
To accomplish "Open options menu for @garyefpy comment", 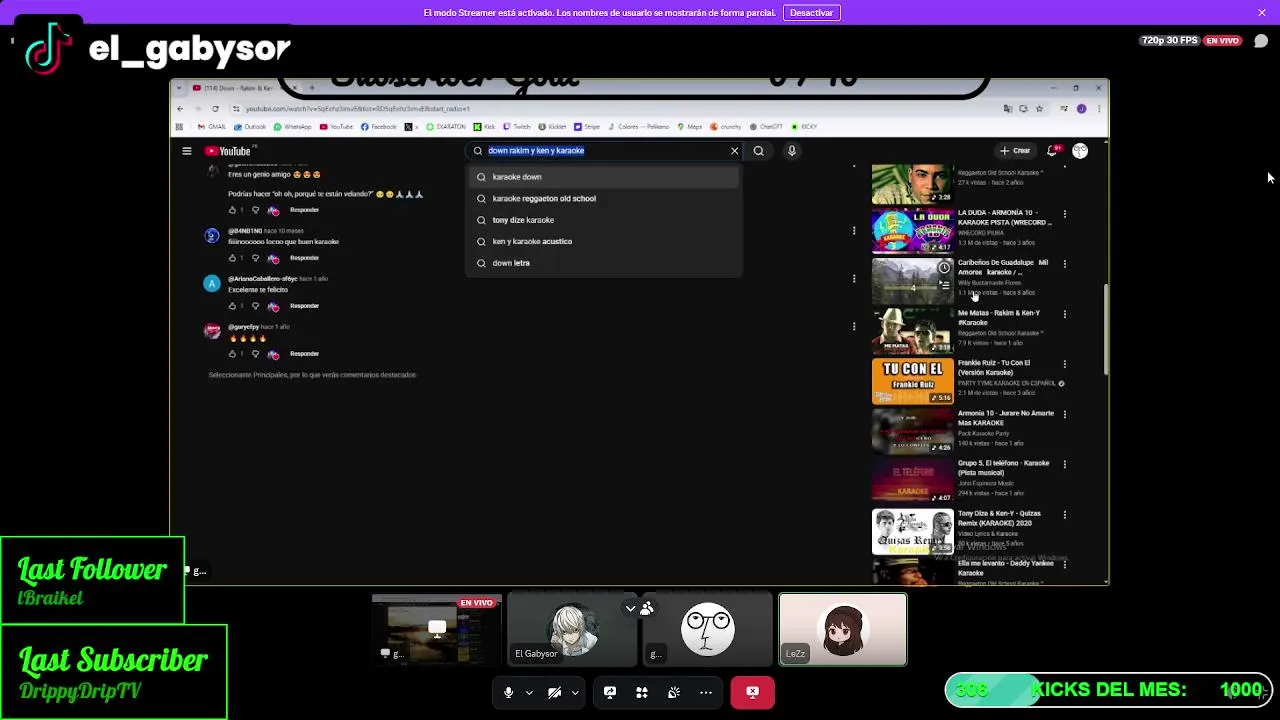I will [854, 327].
